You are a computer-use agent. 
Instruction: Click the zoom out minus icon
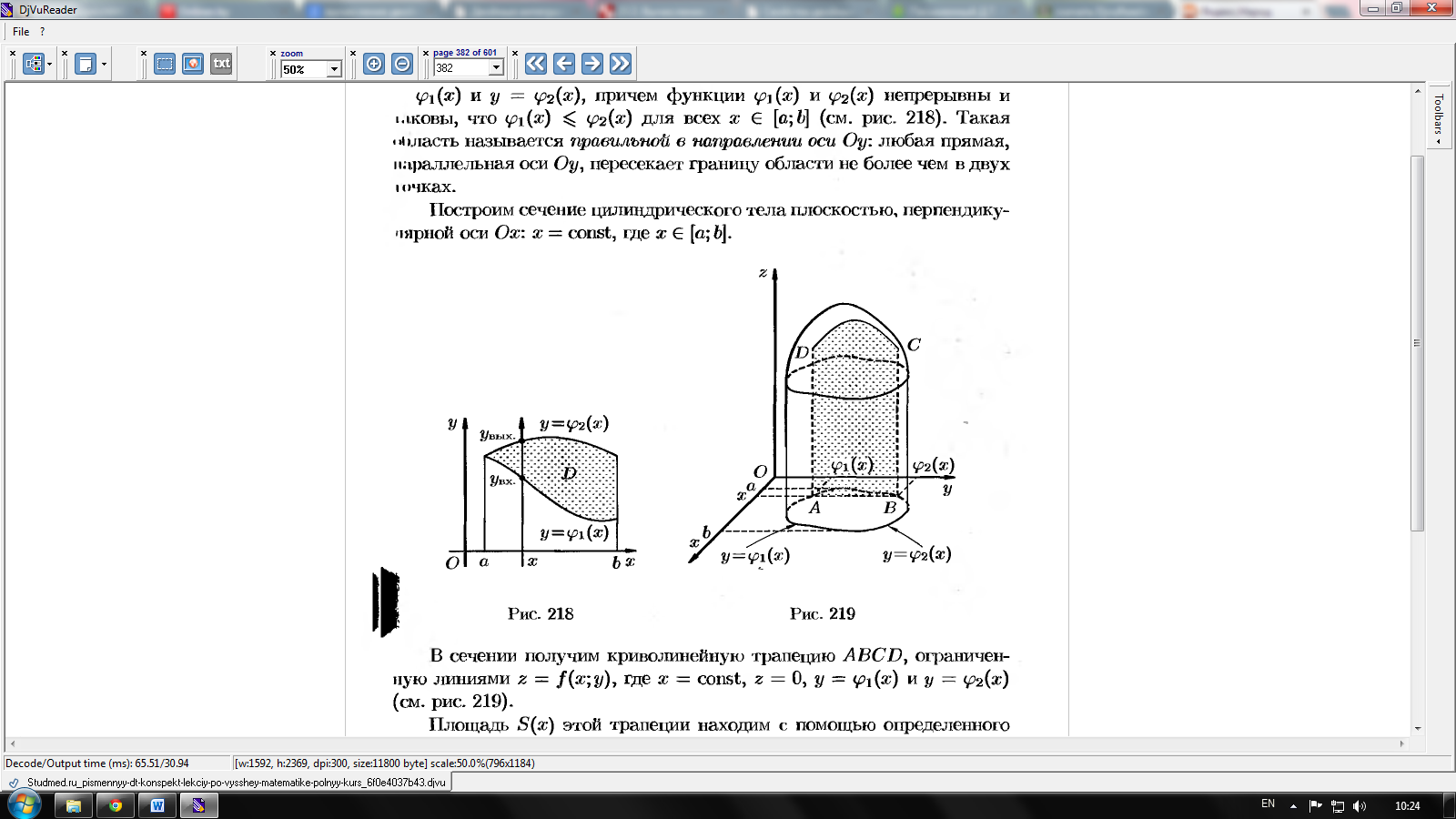[x=402, y=64]
